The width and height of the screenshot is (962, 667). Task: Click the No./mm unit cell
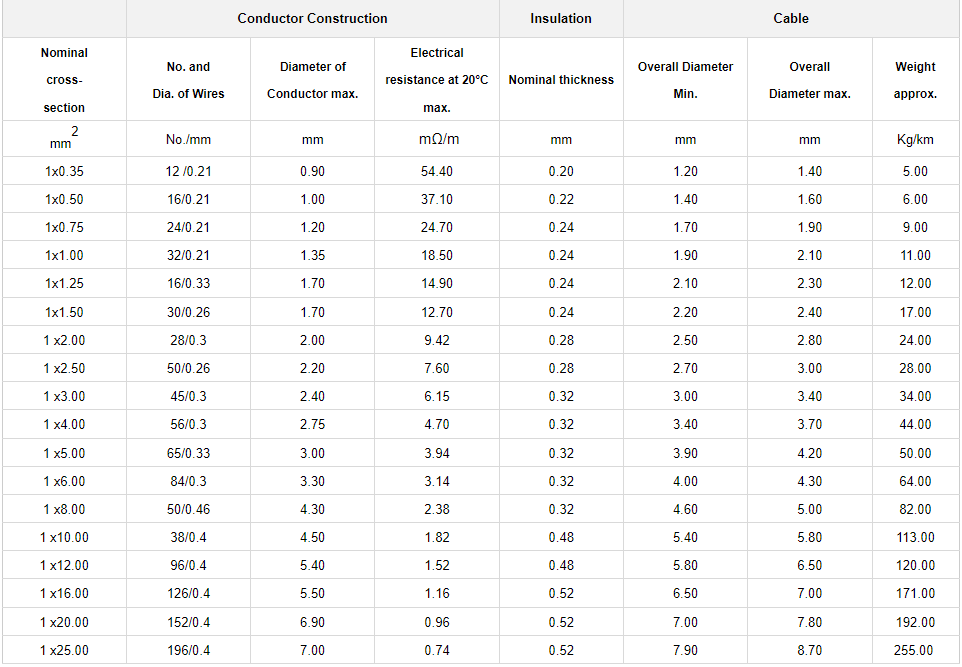pyautogui.click(x=188, y=140)
